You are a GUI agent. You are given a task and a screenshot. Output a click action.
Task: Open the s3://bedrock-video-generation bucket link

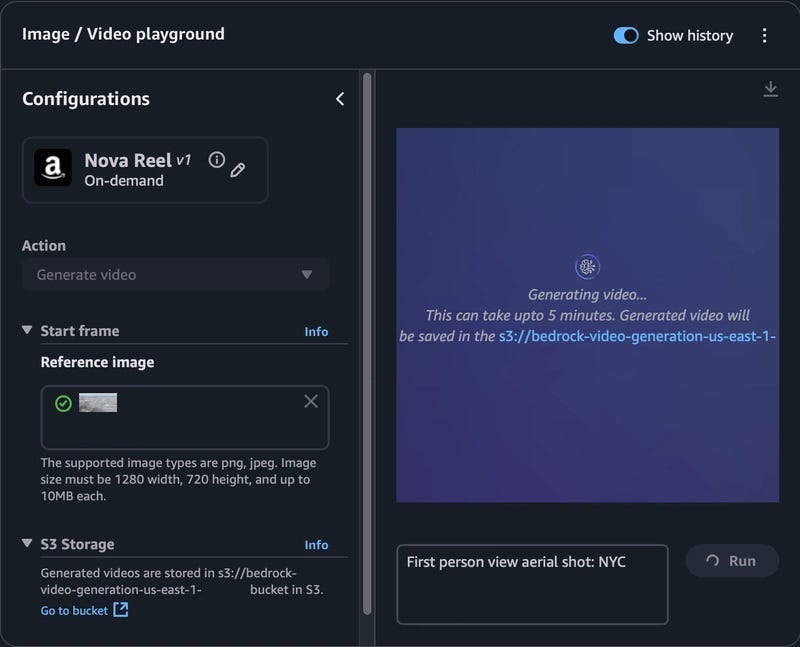click(637, 336)
